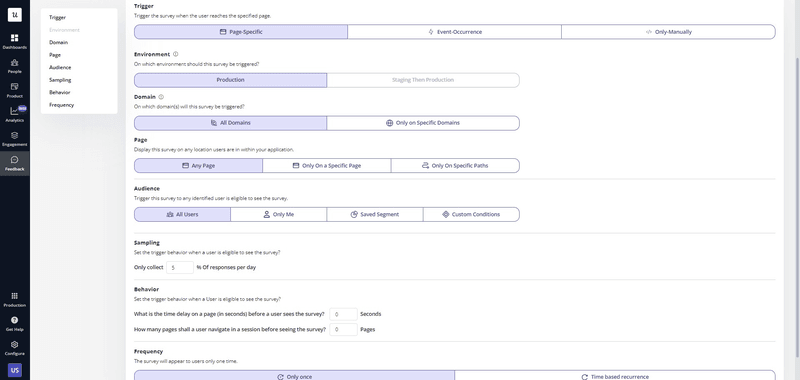Open the Configure gear icon
Screen dimensions: 800x380
14,348
